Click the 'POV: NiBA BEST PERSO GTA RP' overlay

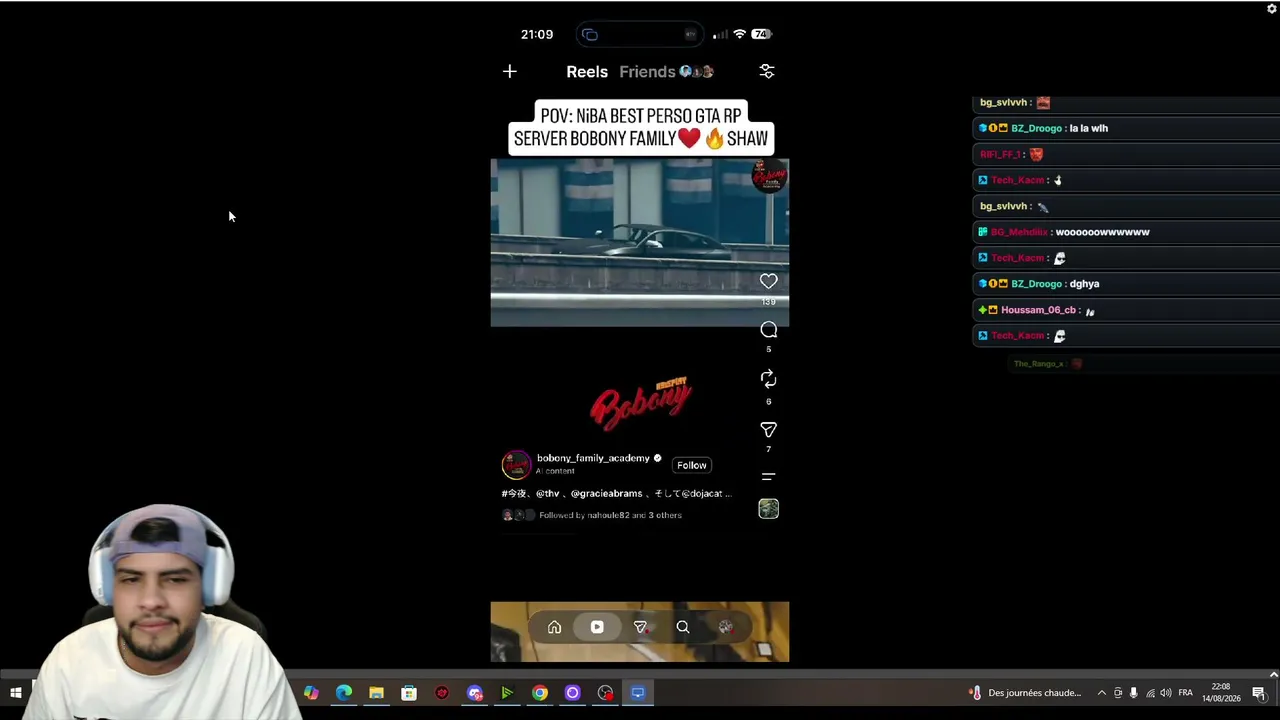(x=640, y=127)
